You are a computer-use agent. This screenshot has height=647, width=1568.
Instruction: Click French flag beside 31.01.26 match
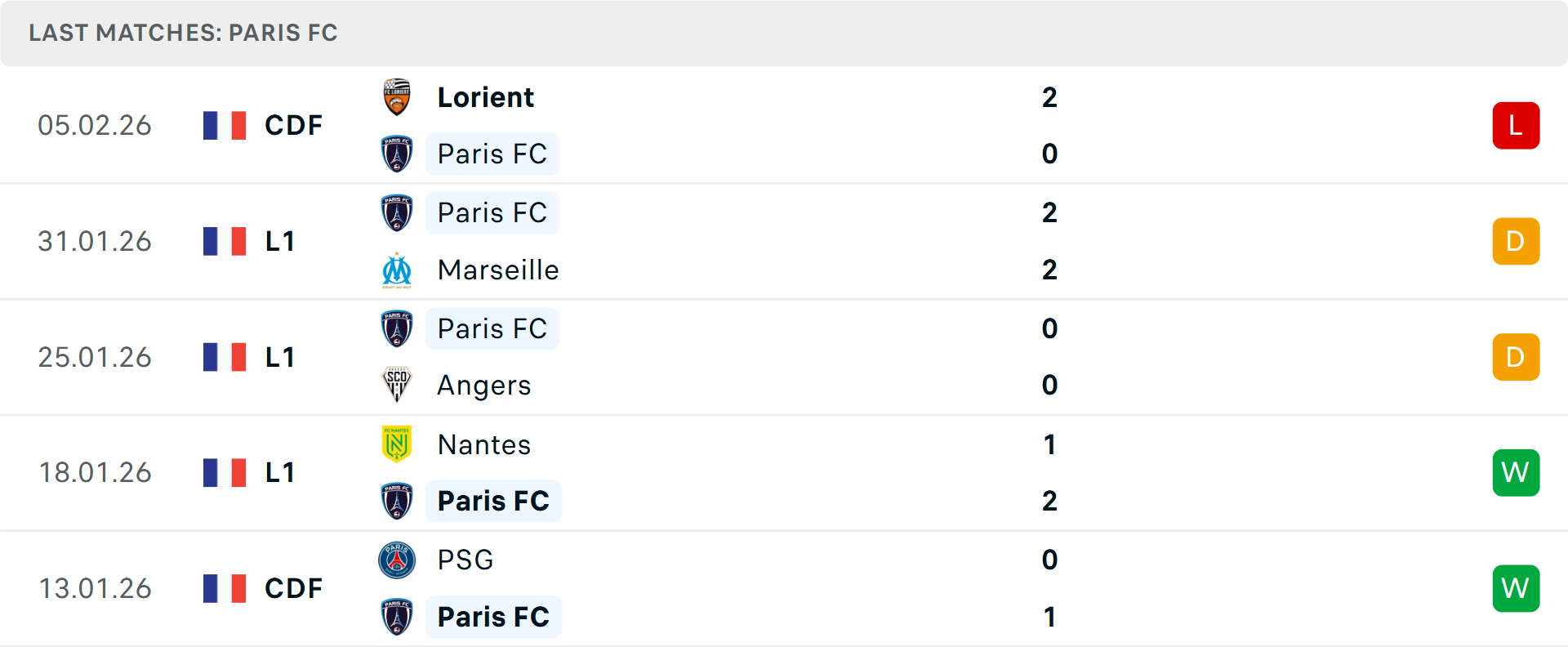225,241
